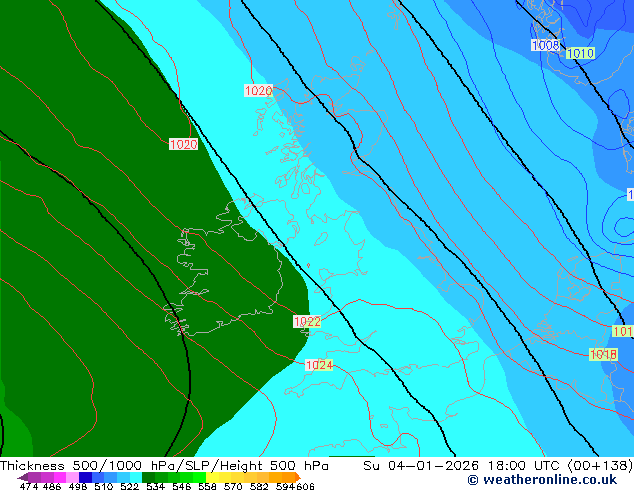Screen dimensions: 634x490
Task: Pick the bright cyan legend swatch
Action: pos(136,477)
